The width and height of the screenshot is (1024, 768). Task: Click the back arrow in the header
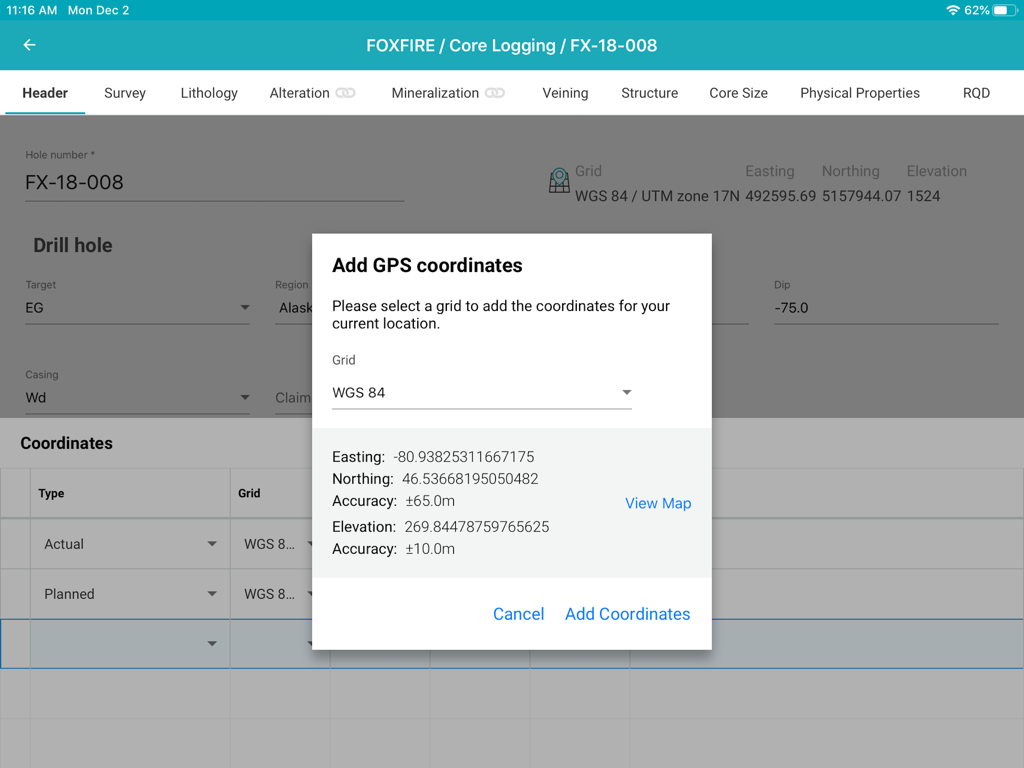coord(28,45)
